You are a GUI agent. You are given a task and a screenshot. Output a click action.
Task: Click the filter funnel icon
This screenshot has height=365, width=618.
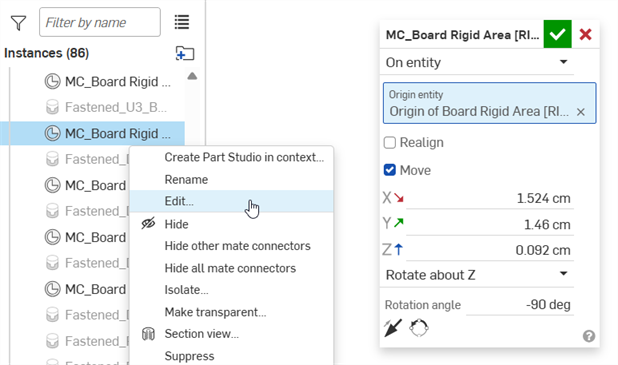(x=18, y=23)
